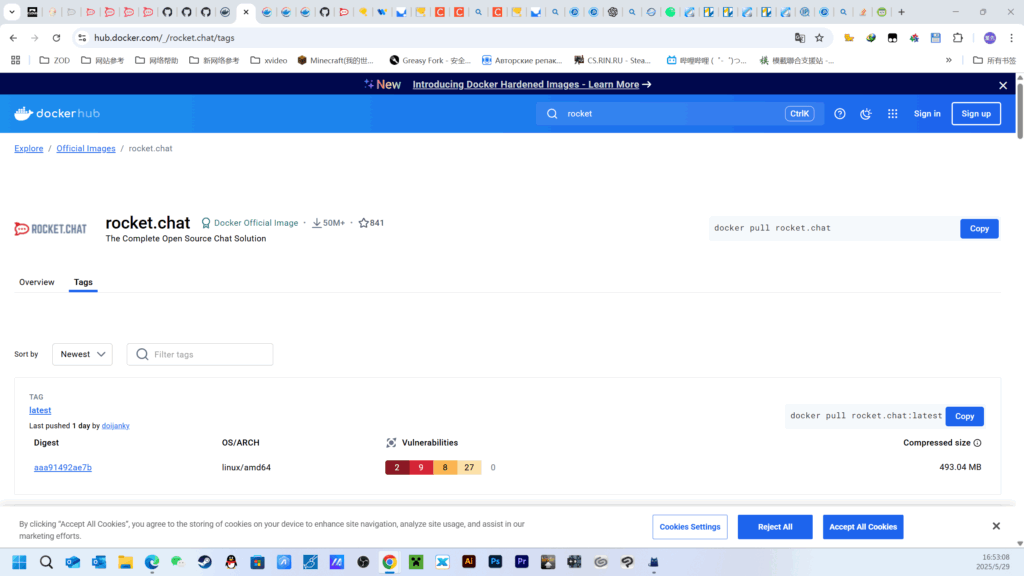Image resolution: width=1024 pixels, height=576 pixels.
Task: Copy the rocket.chat:latest pull command
Action: [x=965, y=416]
